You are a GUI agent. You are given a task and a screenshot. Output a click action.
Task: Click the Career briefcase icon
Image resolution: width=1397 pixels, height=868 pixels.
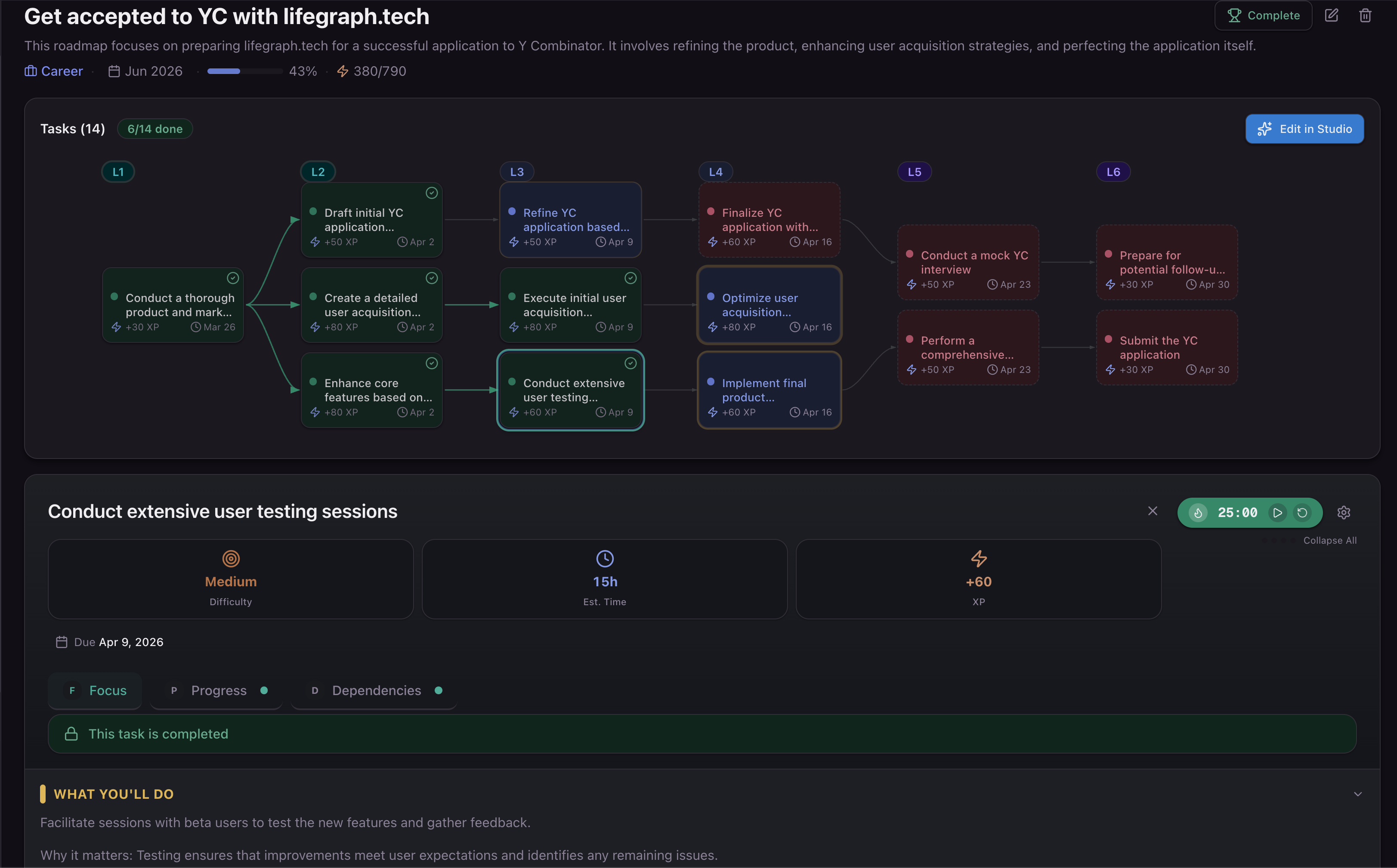pos(31,71)
